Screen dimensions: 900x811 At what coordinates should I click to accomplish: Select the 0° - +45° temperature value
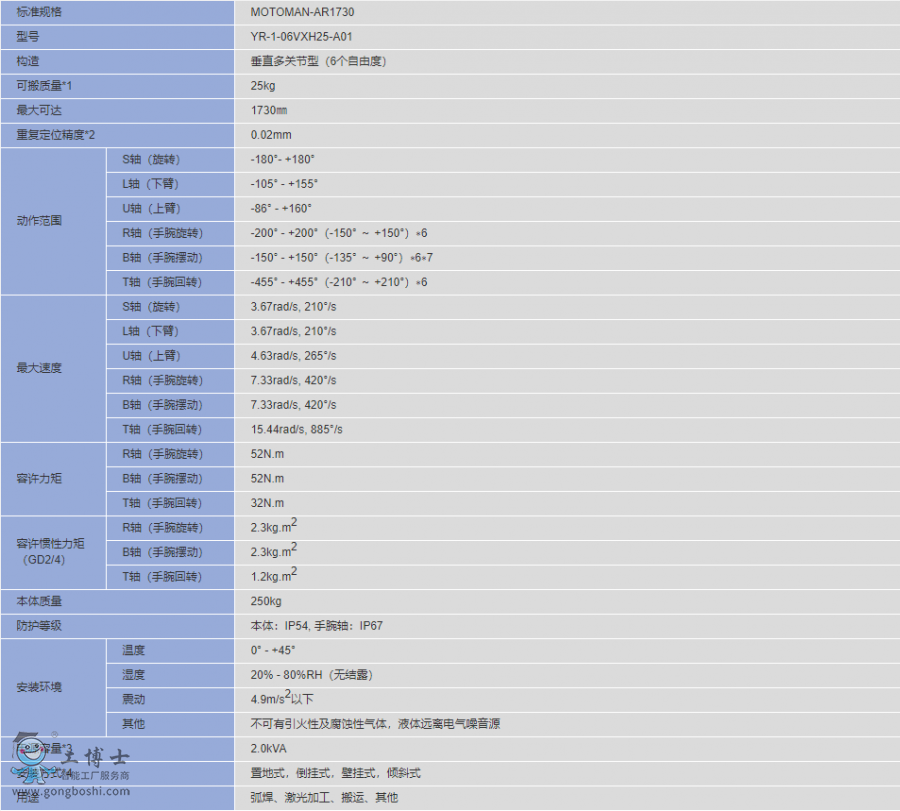pos(273,651)
